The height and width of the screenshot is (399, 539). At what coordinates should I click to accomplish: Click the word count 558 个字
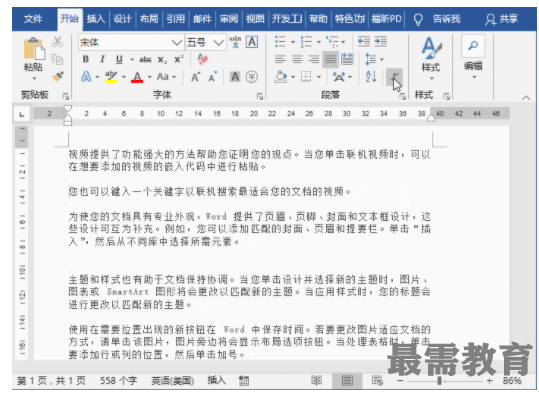click(119, 381)
